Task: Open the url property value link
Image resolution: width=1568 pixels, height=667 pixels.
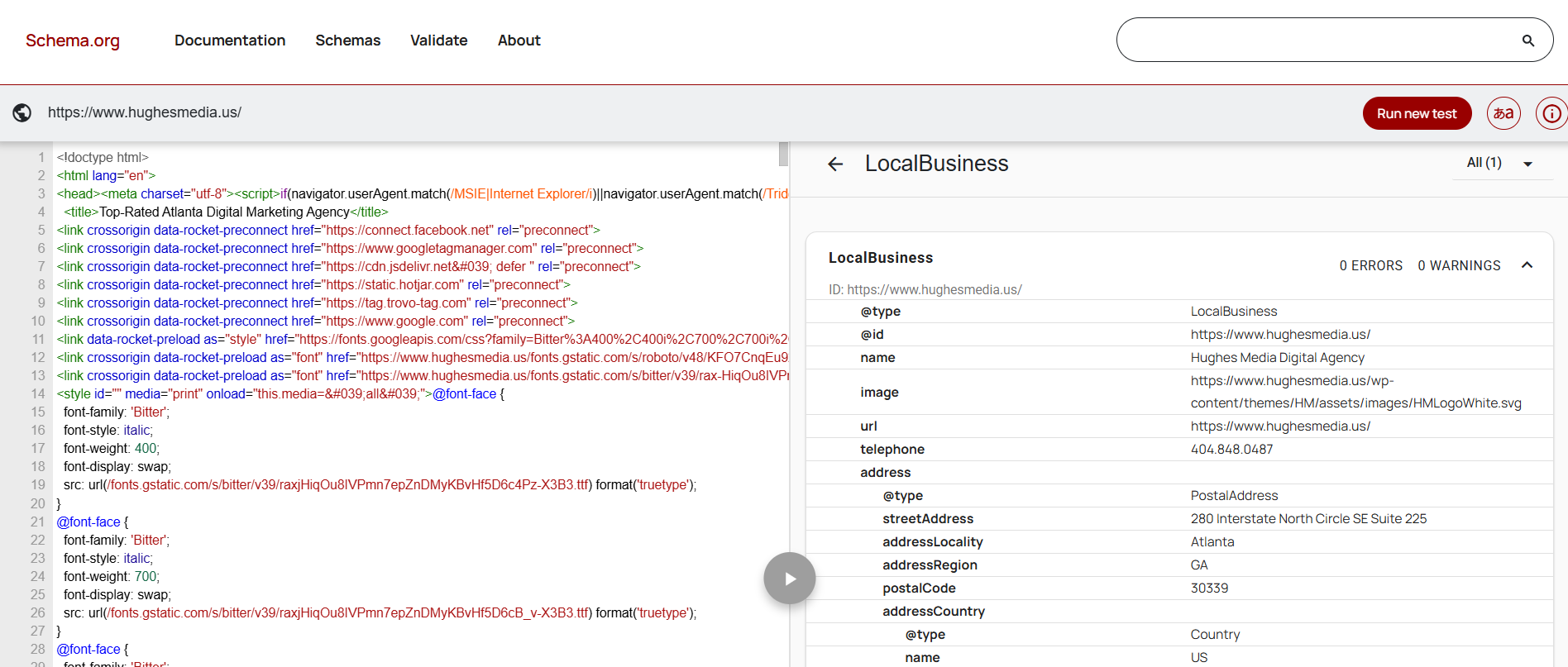Action: point(1280,426)
